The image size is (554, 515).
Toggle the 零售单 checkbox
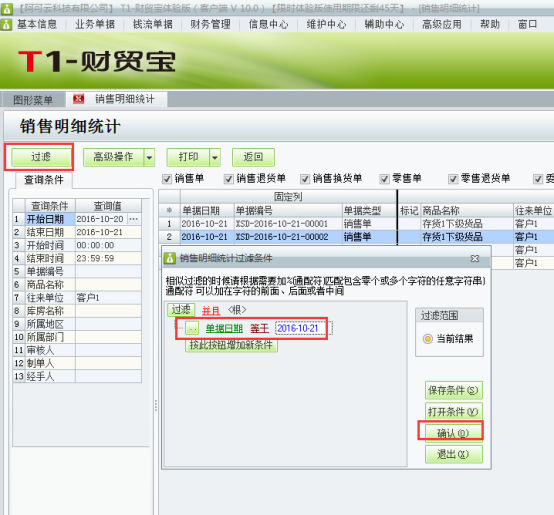click(x=384, y=179)
